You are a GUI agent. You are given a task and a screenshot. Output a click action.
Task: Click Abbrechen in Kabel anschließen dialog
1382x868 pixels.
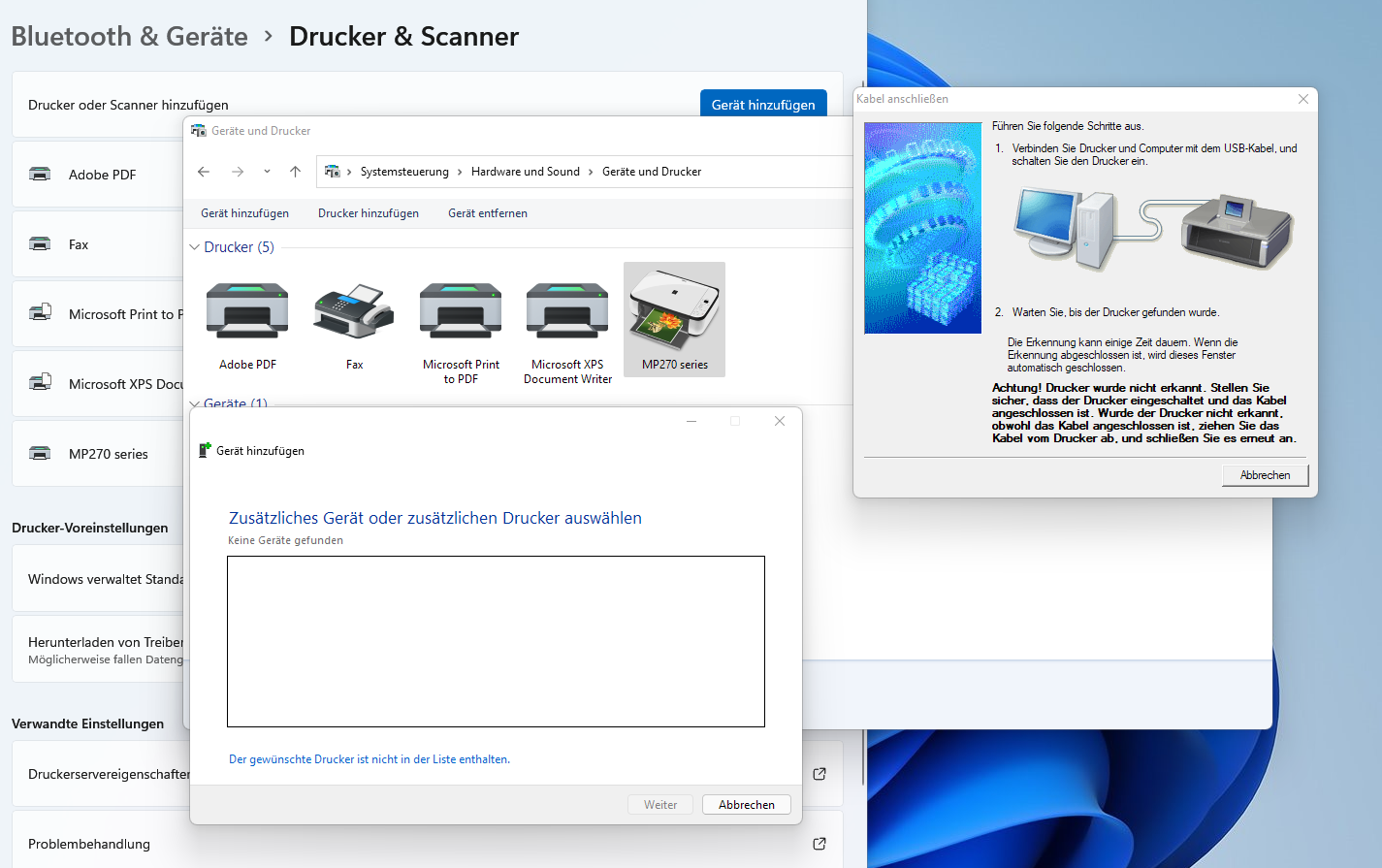coord(1265,475)
